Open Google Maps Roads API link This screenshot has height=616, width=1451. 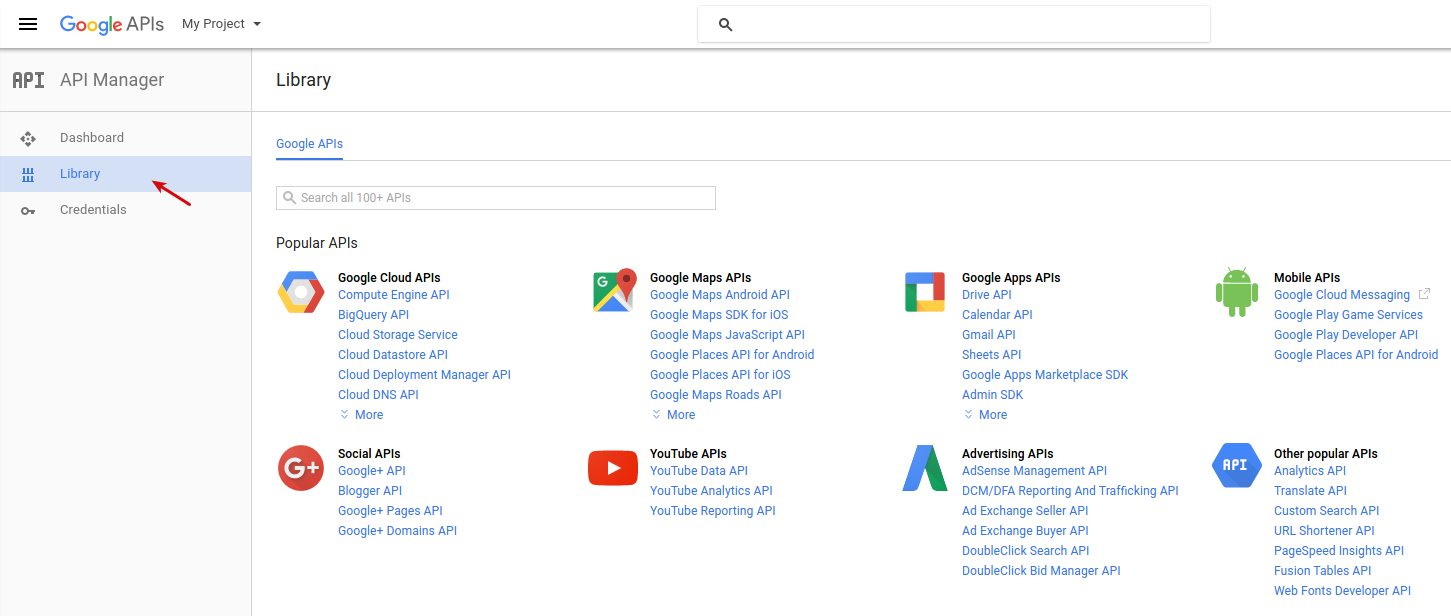tap(716, 395)
